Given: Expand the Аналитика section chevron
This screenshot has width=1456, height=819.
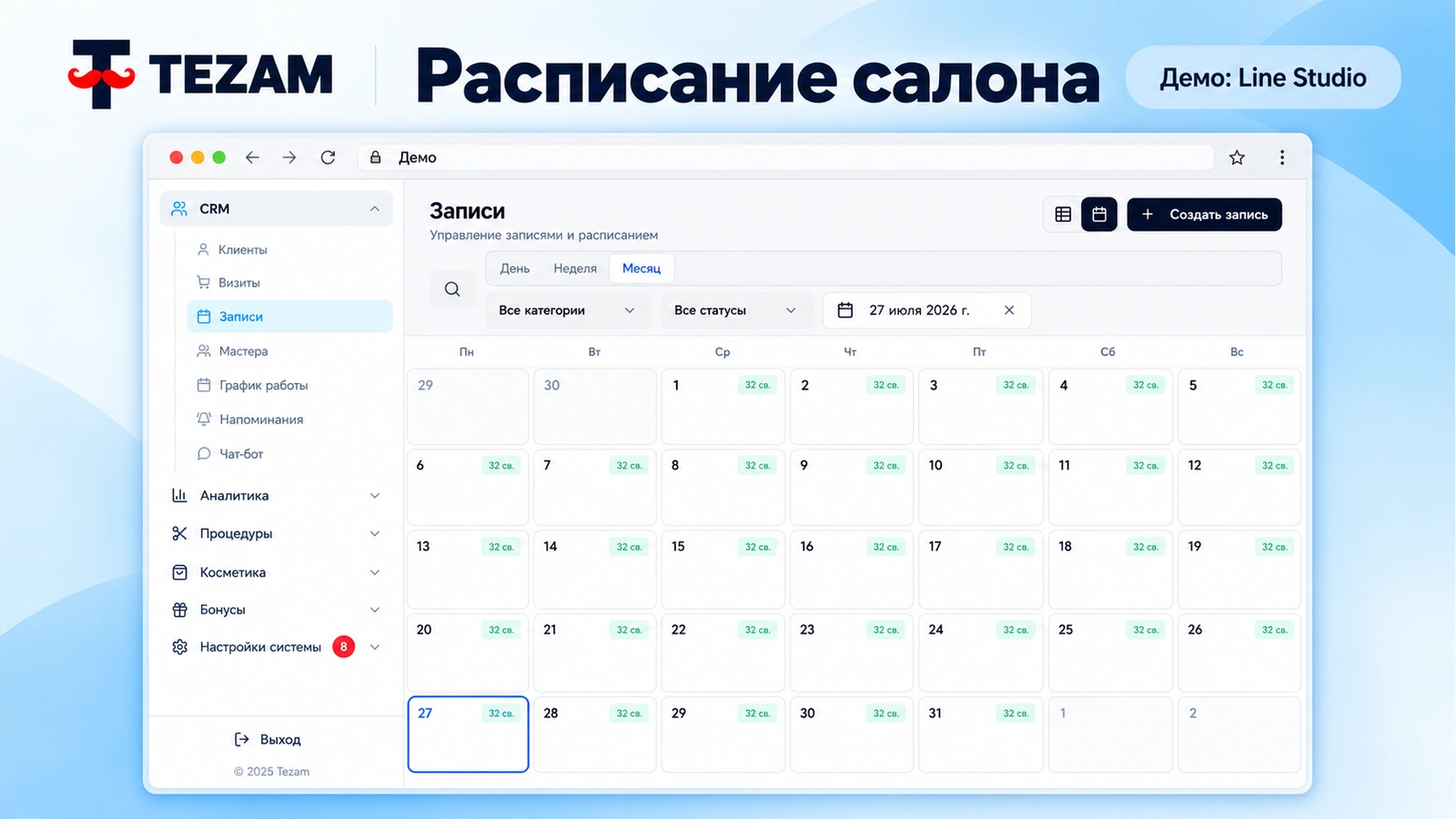Looking at the screenshot, I should (x=375, y=496).
